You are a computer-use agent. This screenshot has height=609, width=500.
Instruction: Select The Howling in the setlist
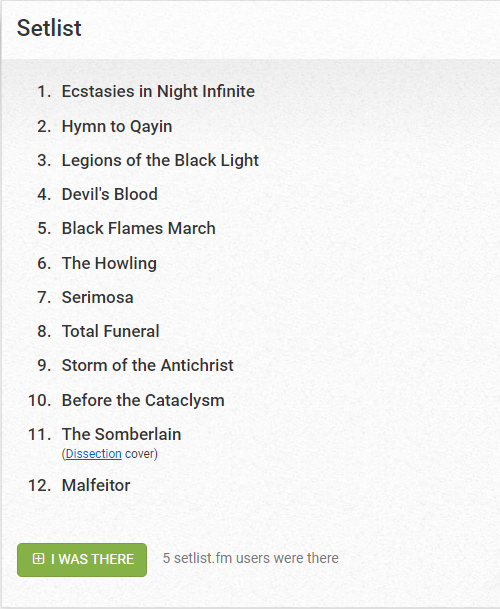coord(109,263)
